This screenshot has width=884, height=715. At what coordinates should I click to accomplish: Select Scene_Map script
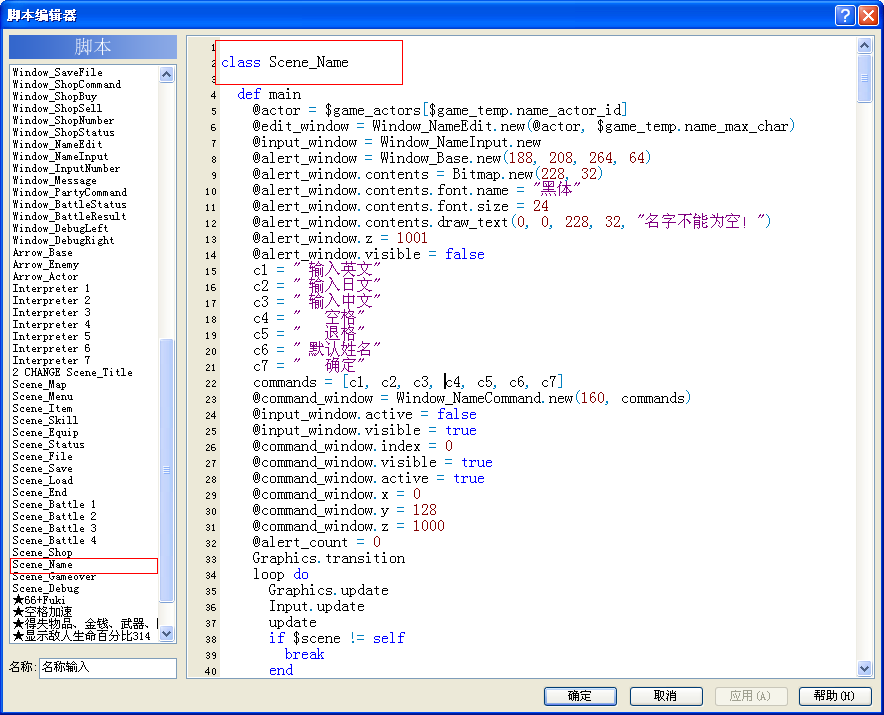pos(39,385)
